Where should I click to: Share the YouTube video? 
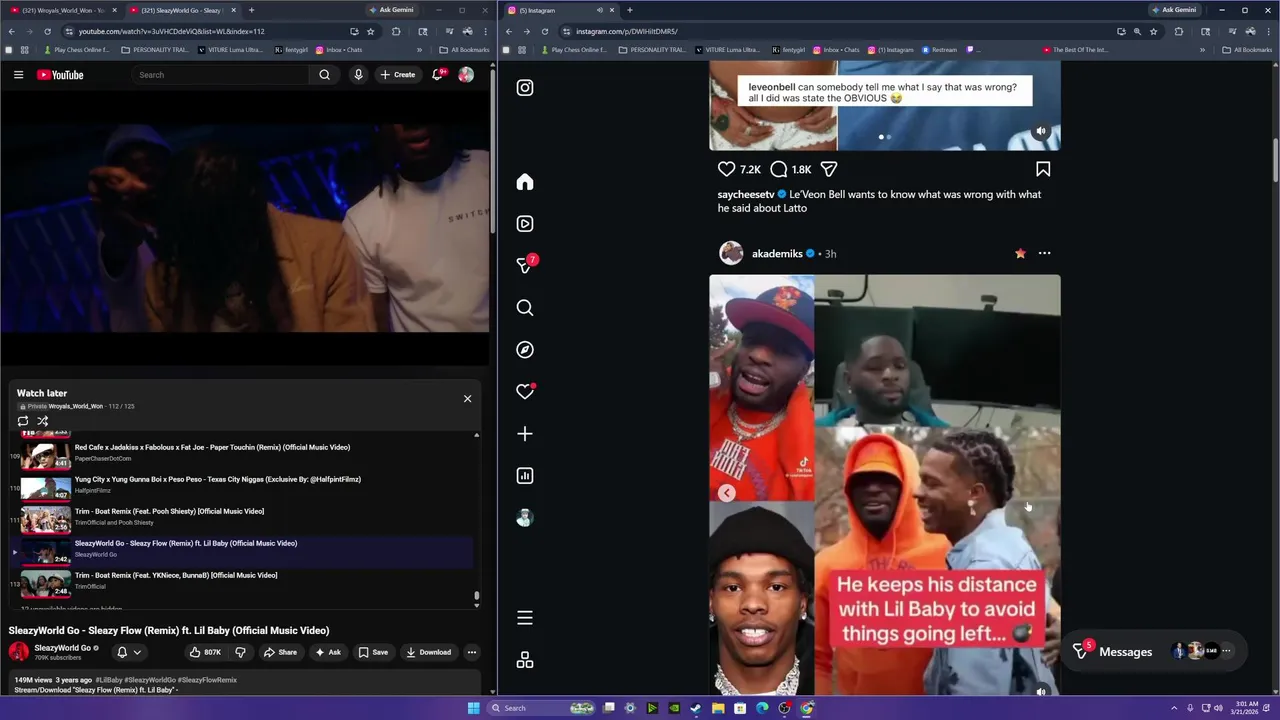(280, 652)
